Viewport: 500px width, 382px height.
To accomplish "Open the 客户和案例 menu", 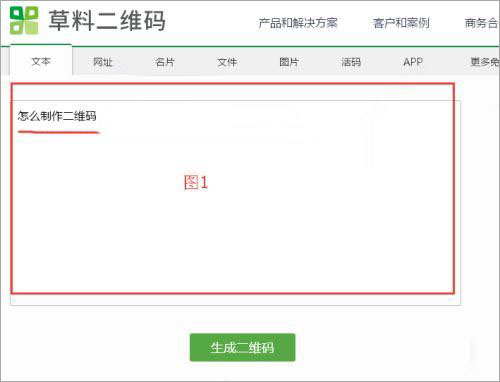I will [401, 23].
